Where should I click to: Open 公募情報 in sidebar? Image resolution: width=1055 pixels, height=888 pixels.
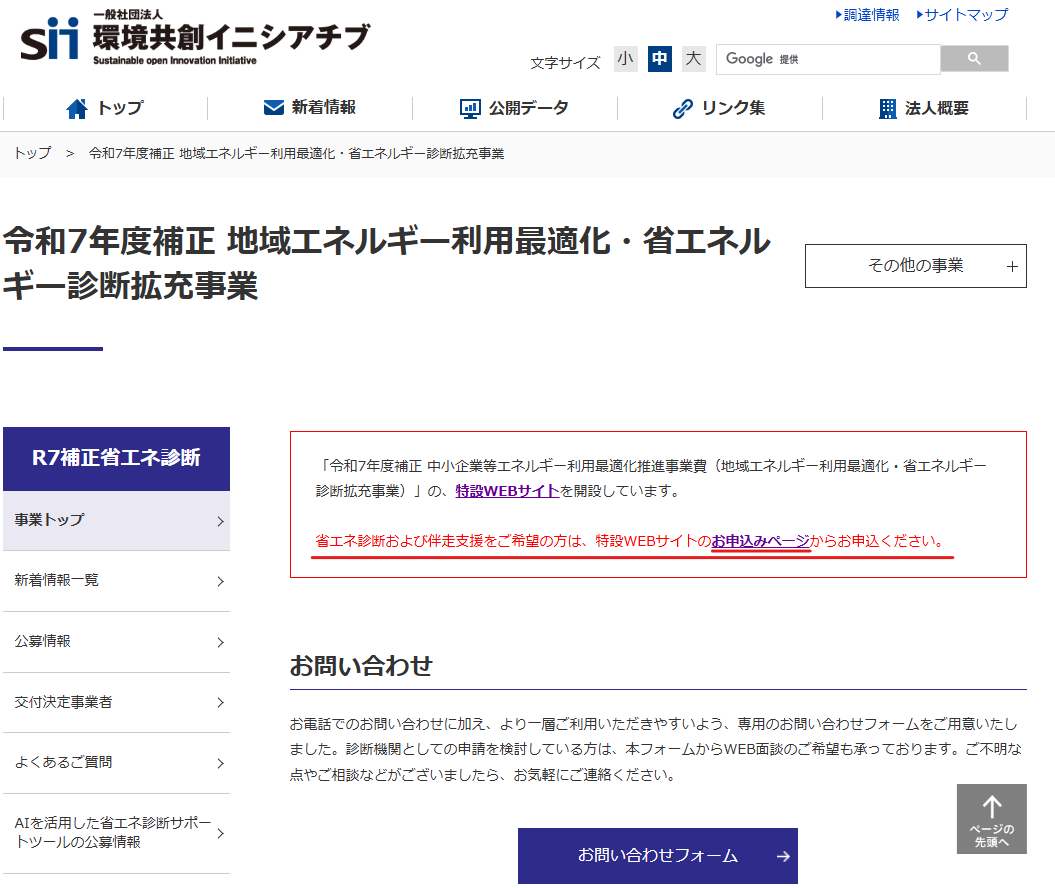click(116, 642)
